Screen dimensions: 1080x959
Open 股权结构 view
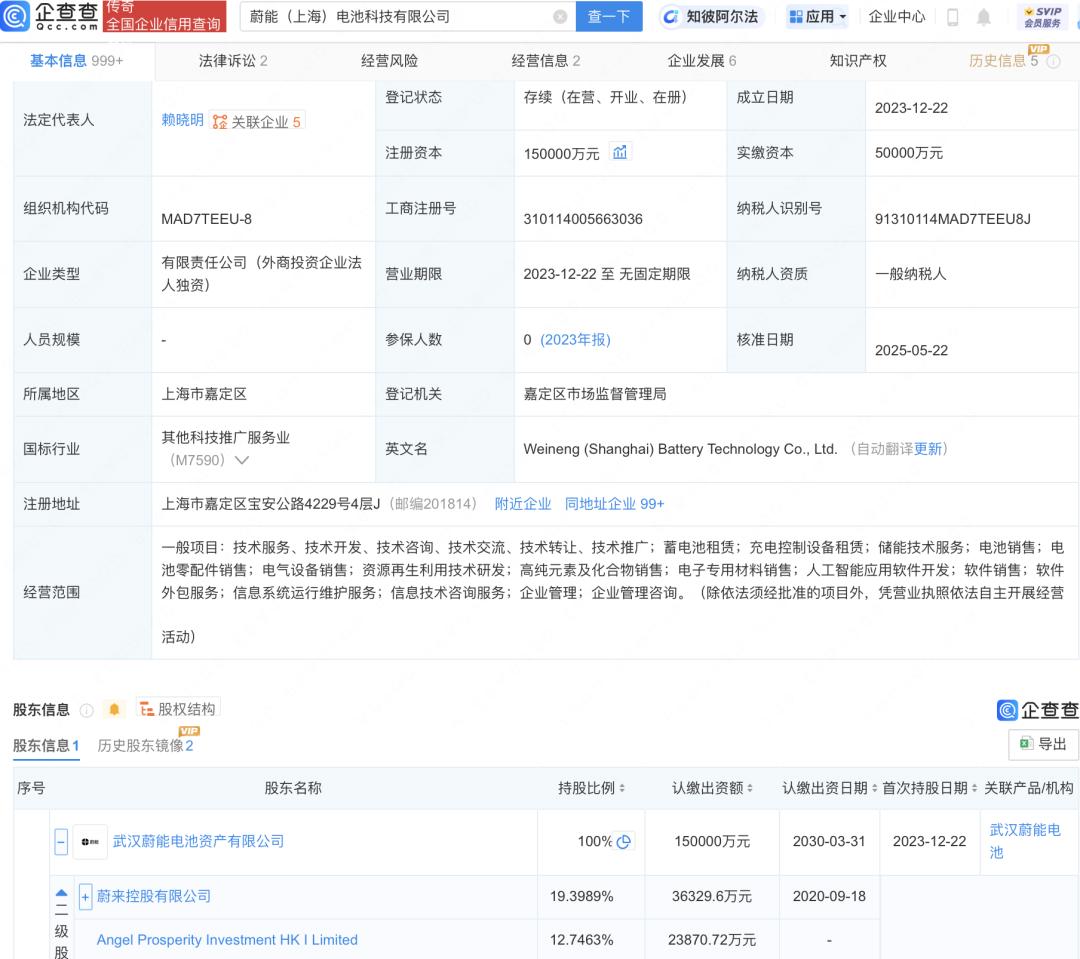(177, 709)
